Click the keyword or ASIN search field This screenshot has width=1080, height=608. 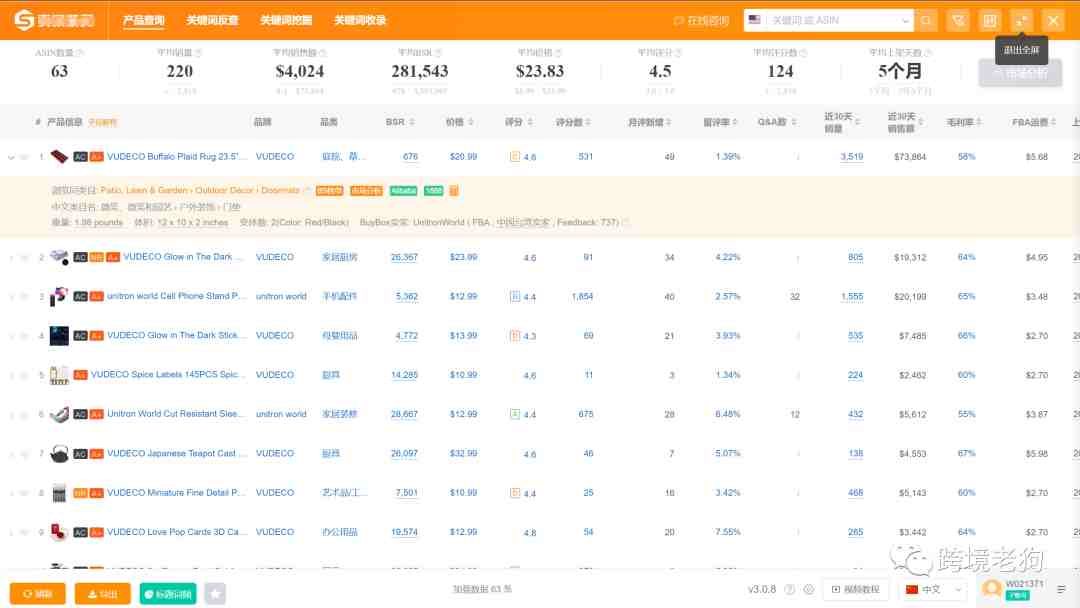829,21
